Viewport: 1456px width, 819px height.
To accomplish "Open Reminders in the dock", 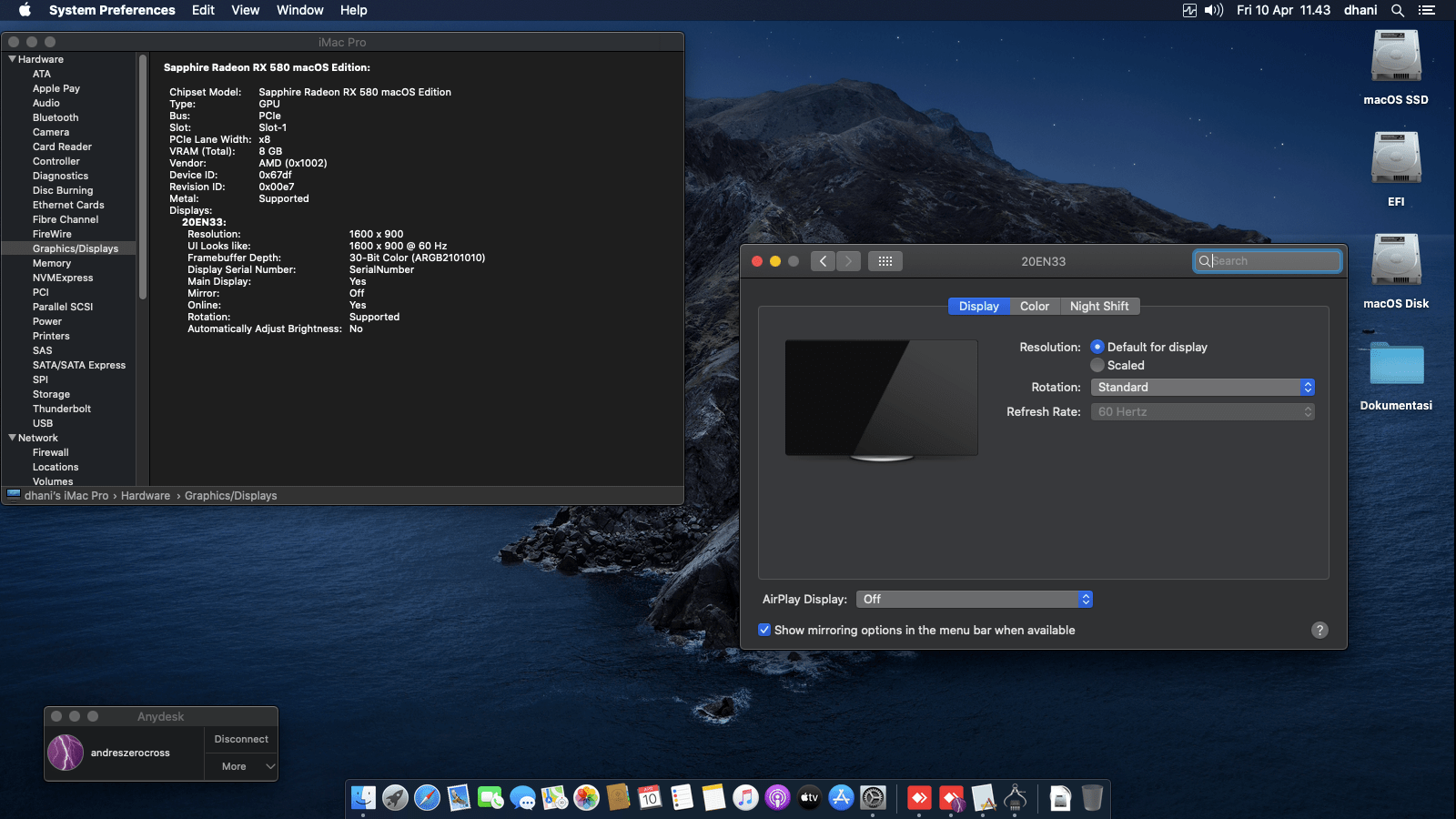I will coord(682,798).
